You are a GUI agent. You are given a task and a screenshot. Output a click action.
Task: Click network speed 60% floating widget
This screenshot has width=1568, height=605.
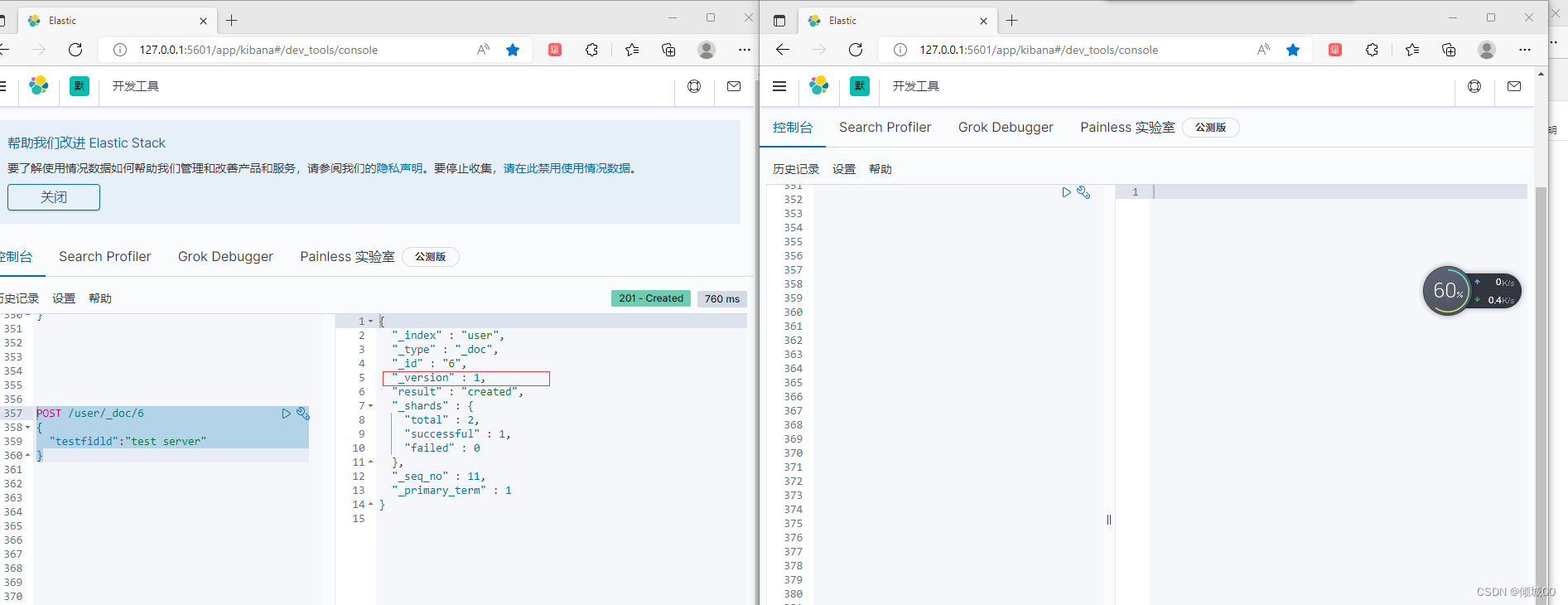pyautogui.click(x=1472, y=291)
